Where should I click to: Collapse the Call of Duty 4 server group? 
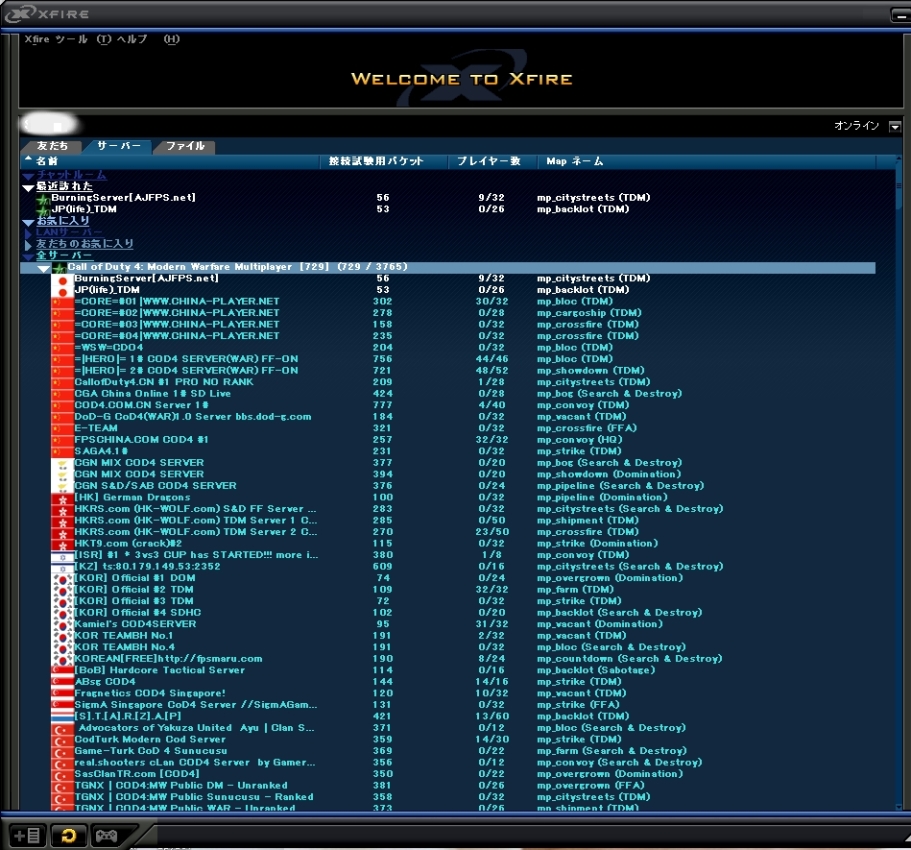pos(43,268)
